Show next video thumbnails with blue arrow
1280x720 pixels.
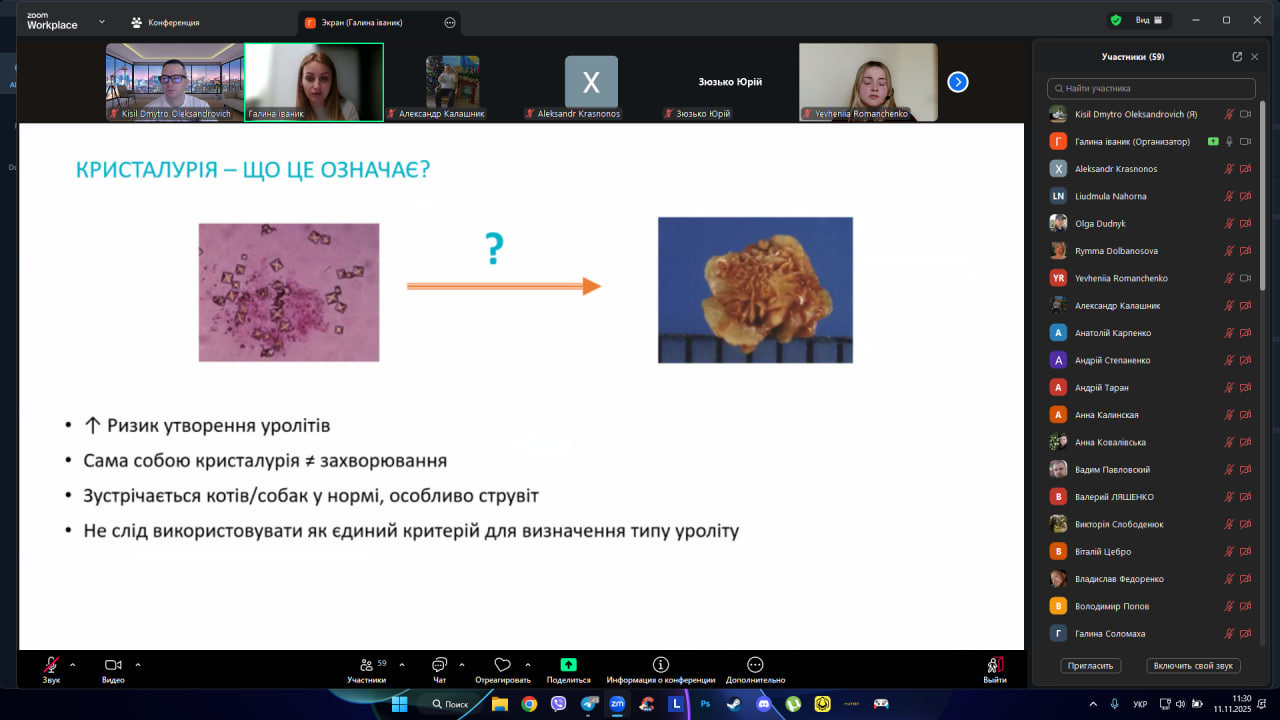(957, 82)
